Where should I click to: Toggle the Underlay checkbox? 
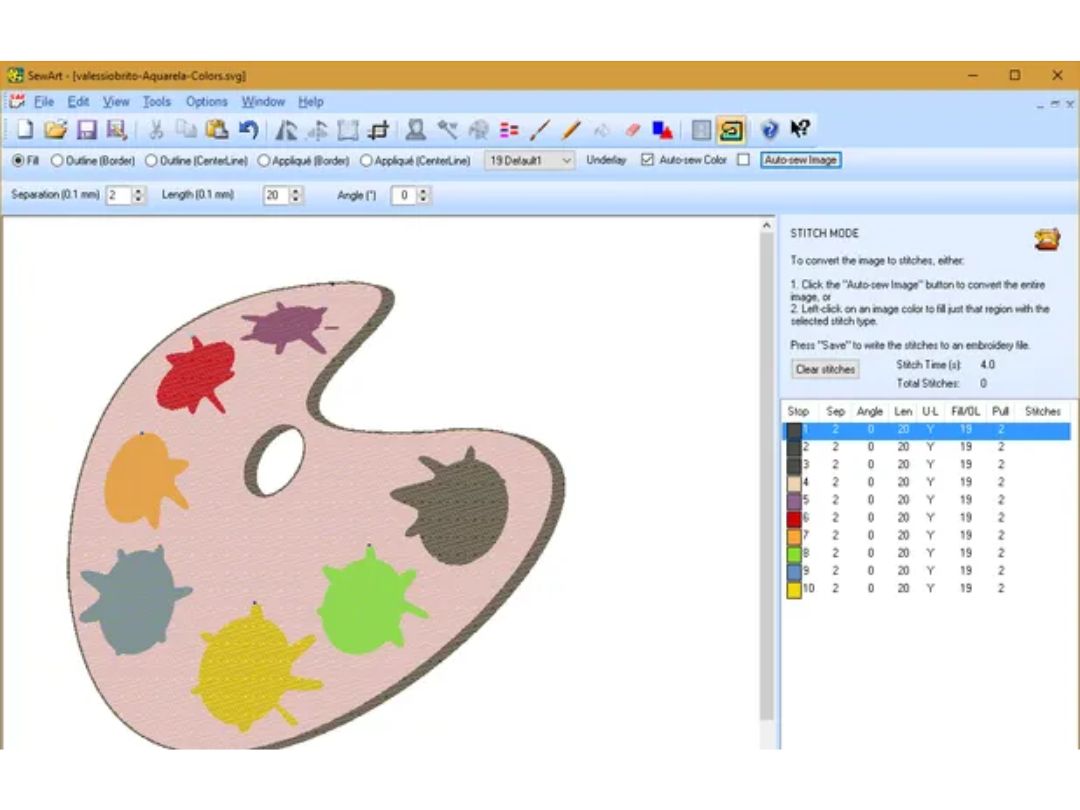(647, 160)
